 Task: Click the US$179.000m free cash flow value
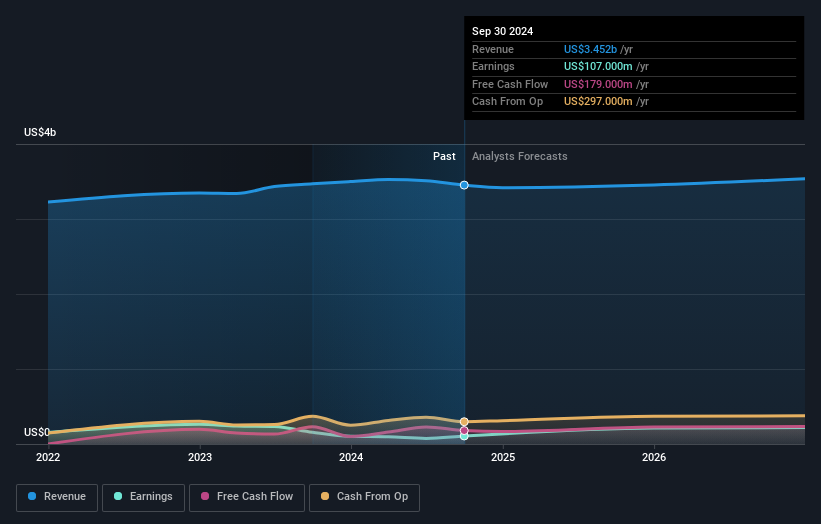[598, 84]
